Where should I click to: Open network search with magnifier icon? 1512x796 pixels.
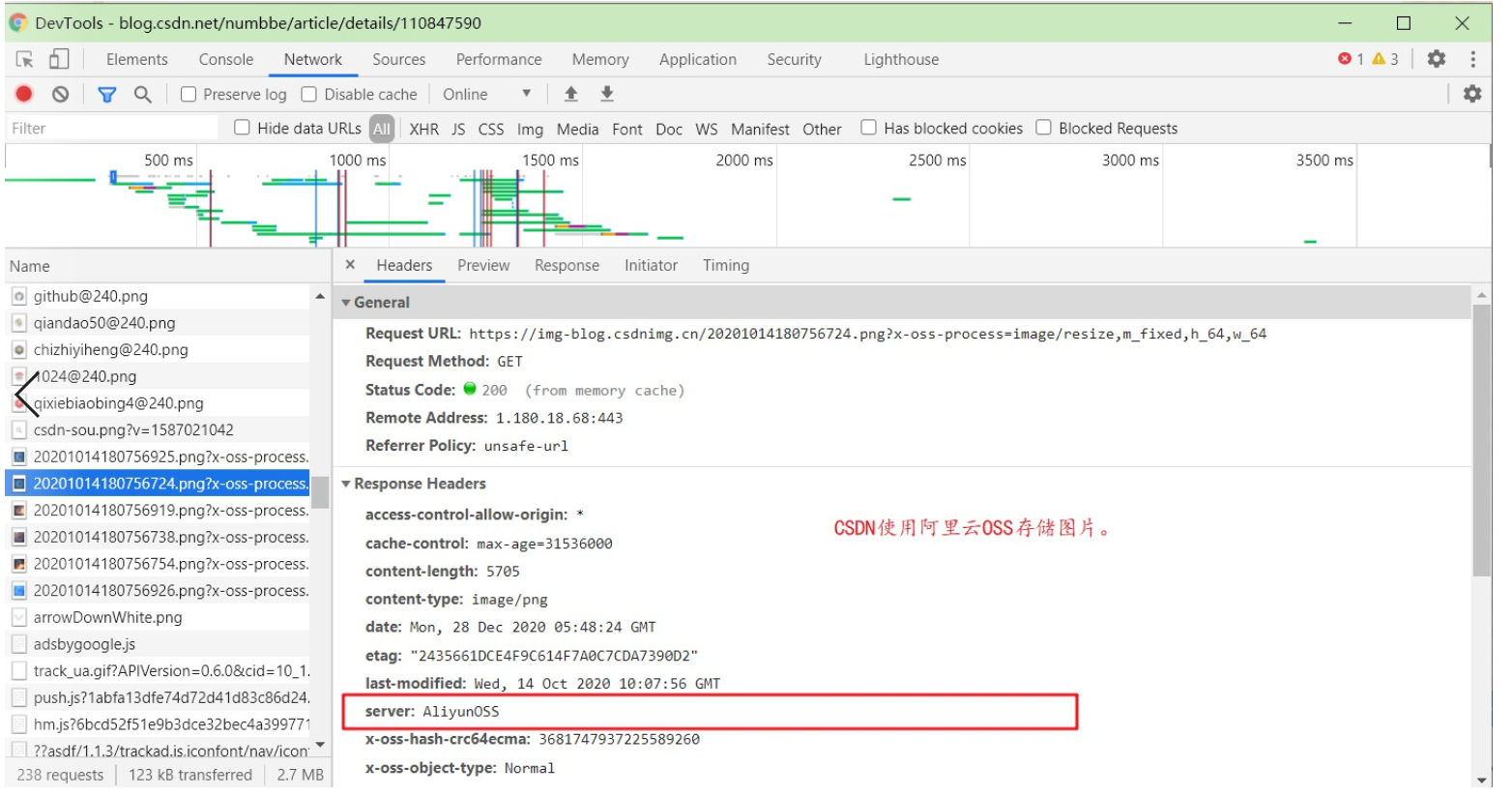coord(142,94)
